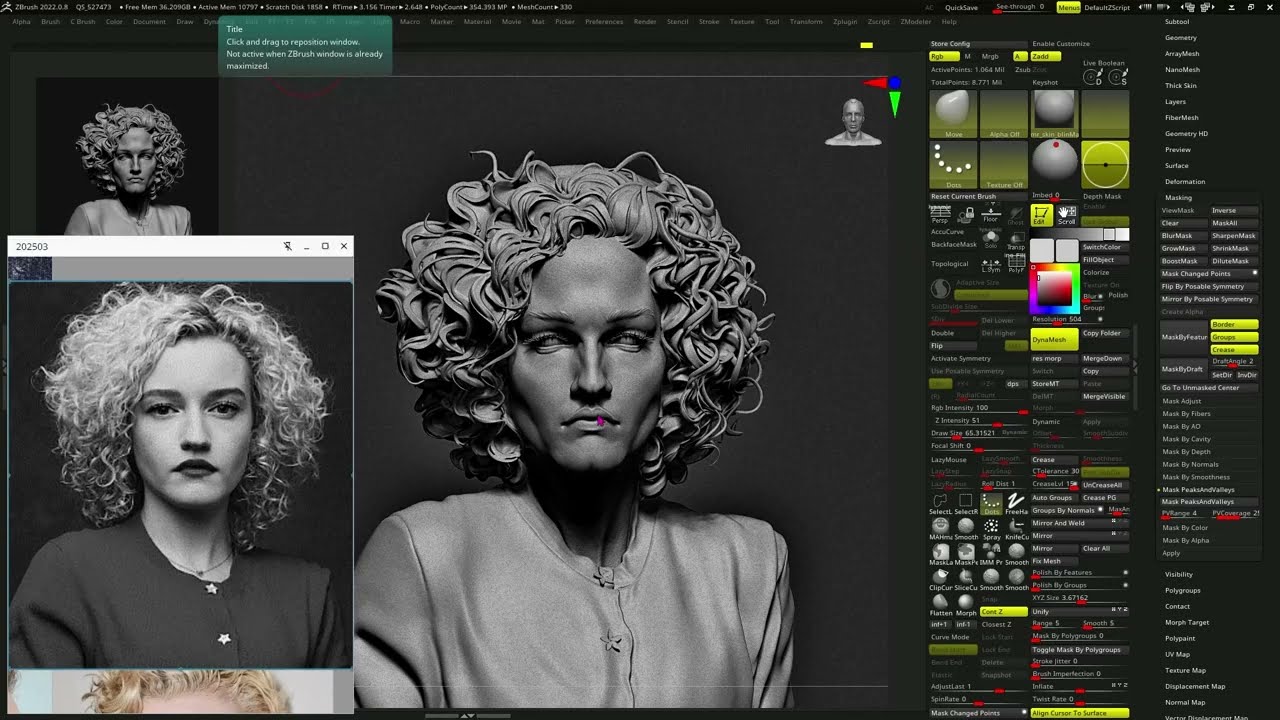Select the Move brush thumbnail
The height and width of the screenshot is (720, 1280).
tap(954, 114)
